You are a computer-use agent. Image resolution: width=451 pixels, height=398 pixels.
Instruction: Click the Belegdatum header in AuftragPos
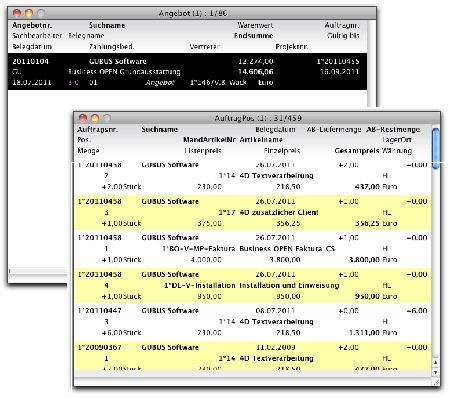275,129
